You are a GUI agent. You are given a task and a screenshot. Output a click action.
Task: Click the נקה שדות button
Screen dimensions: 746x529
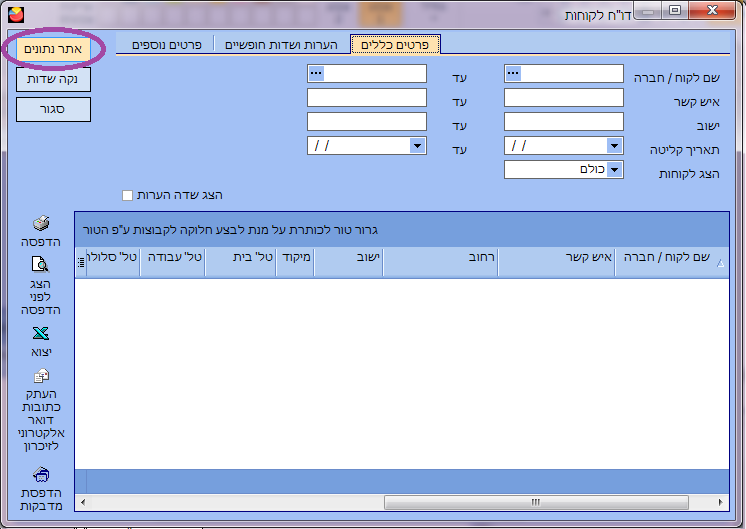point(54,79)
